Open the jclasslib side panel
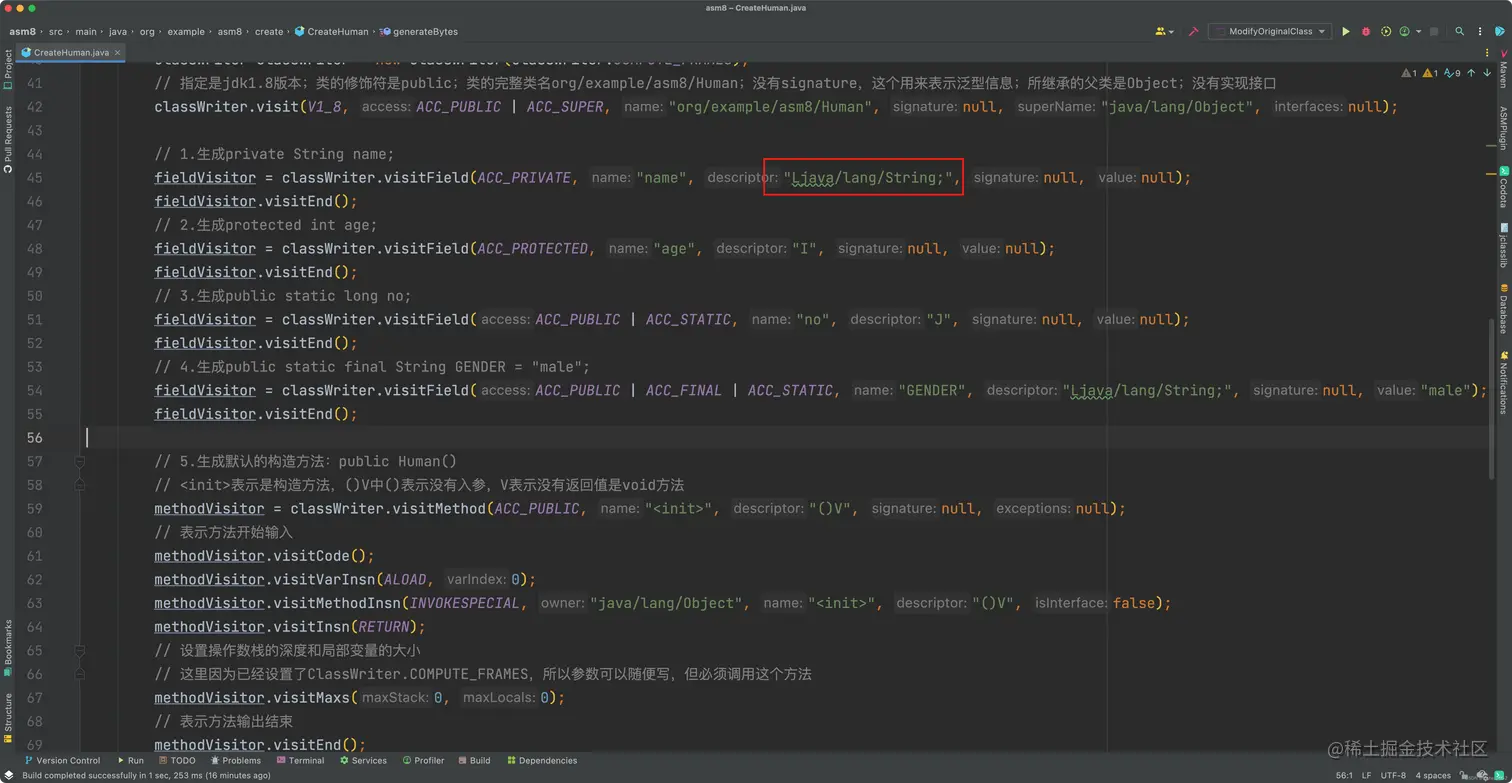The image size is (1512, 783). 1502,246
